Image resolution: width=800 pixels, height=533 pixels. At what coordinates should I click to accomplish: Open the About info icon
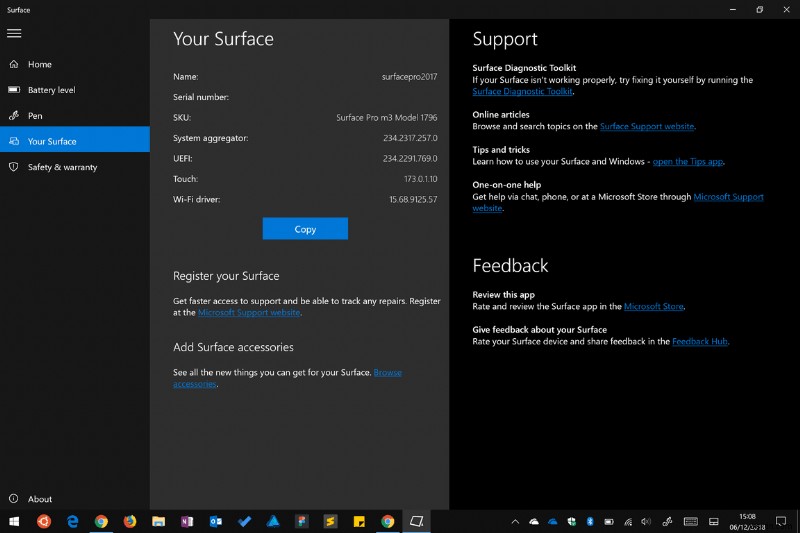(x=13, y=499)
